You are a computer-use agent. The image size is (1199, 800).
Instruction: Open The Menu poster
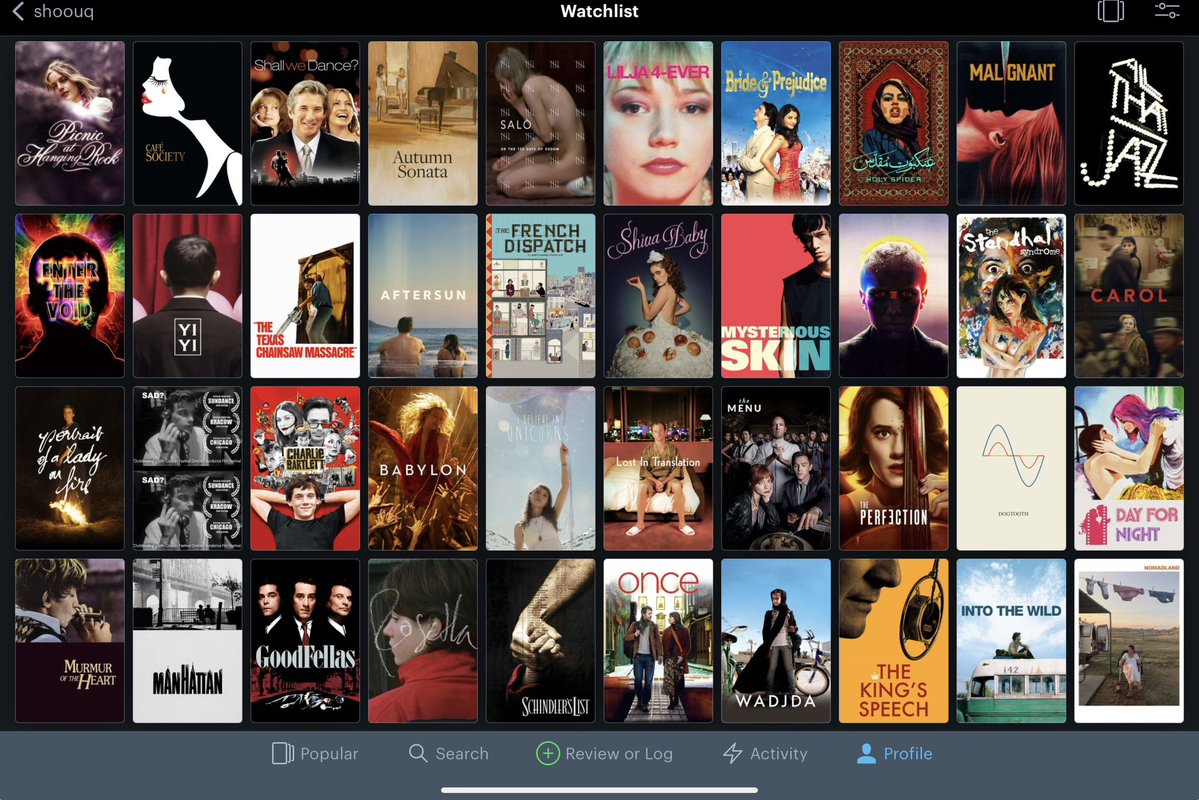point(776,468)
